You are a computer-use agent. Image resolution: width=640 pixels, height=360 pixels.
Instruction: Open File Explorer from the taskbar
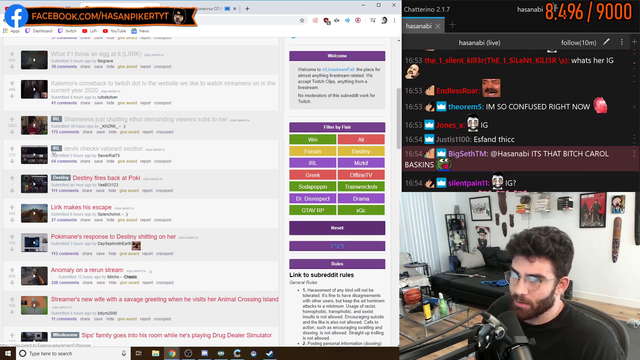click(x=156, y=353)
